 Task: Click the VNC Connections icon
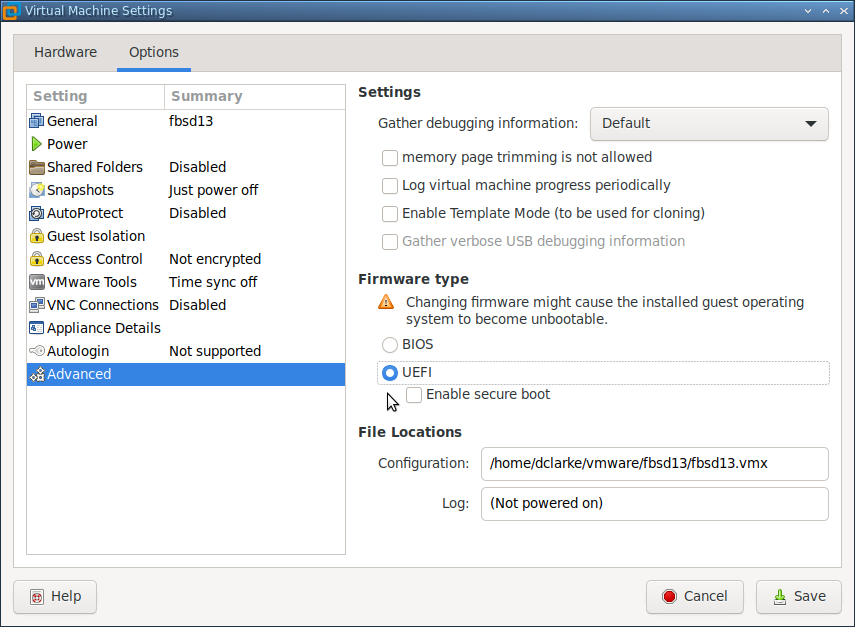[37, 305]
